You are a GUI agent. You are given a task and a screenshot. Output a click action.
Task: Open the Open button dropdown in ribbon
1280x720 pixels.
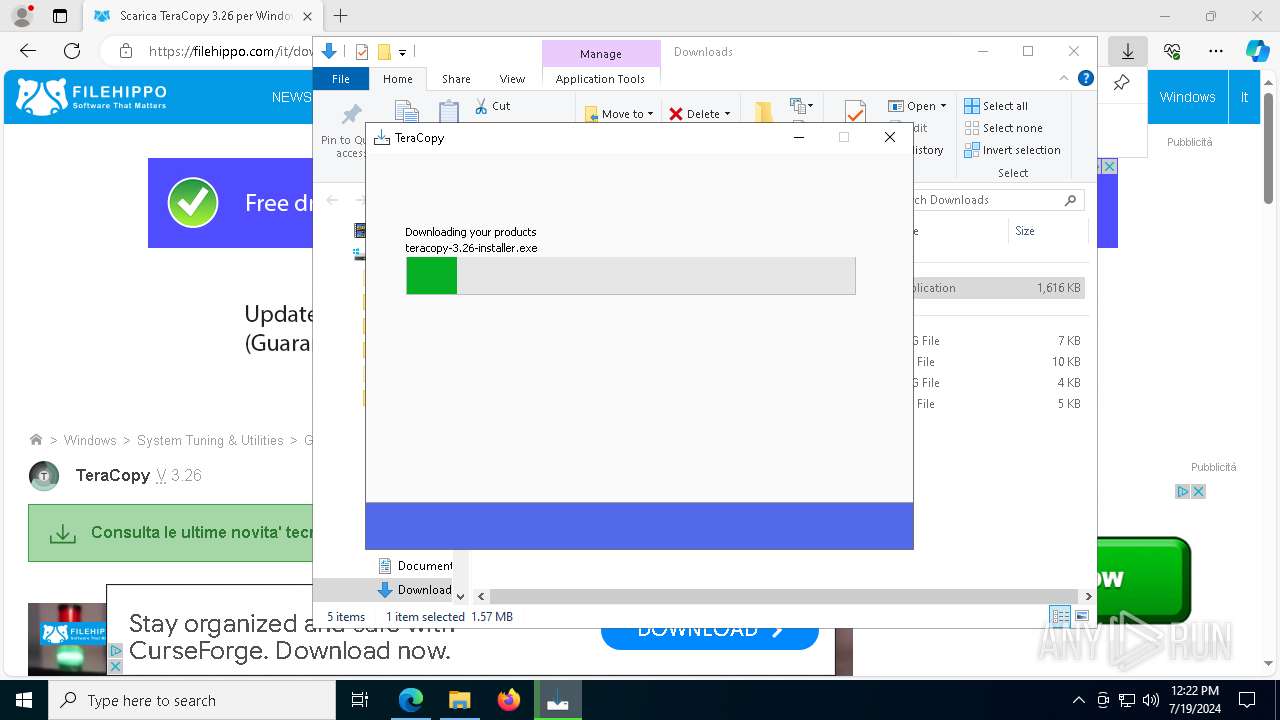tap(943, 106)
